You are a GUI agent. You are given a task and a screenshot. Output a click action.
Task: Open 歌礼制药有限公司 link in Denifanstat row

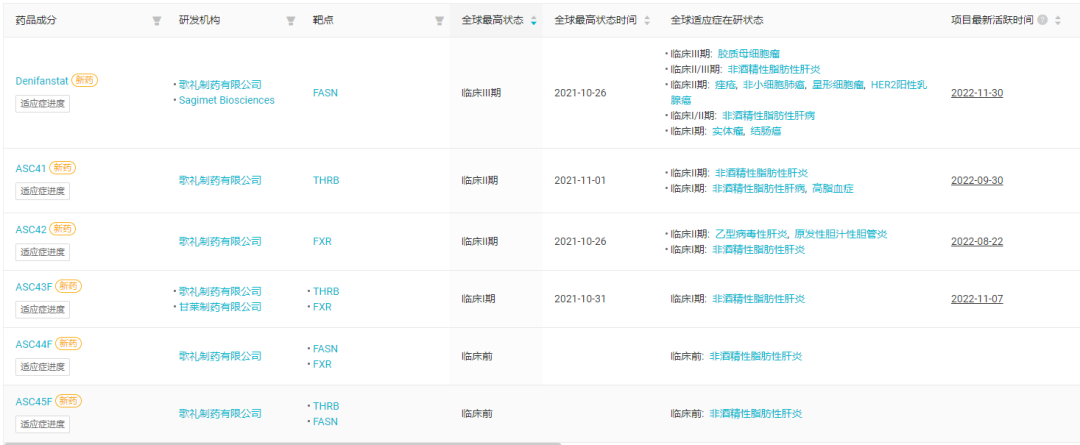[x=220, y=85]
